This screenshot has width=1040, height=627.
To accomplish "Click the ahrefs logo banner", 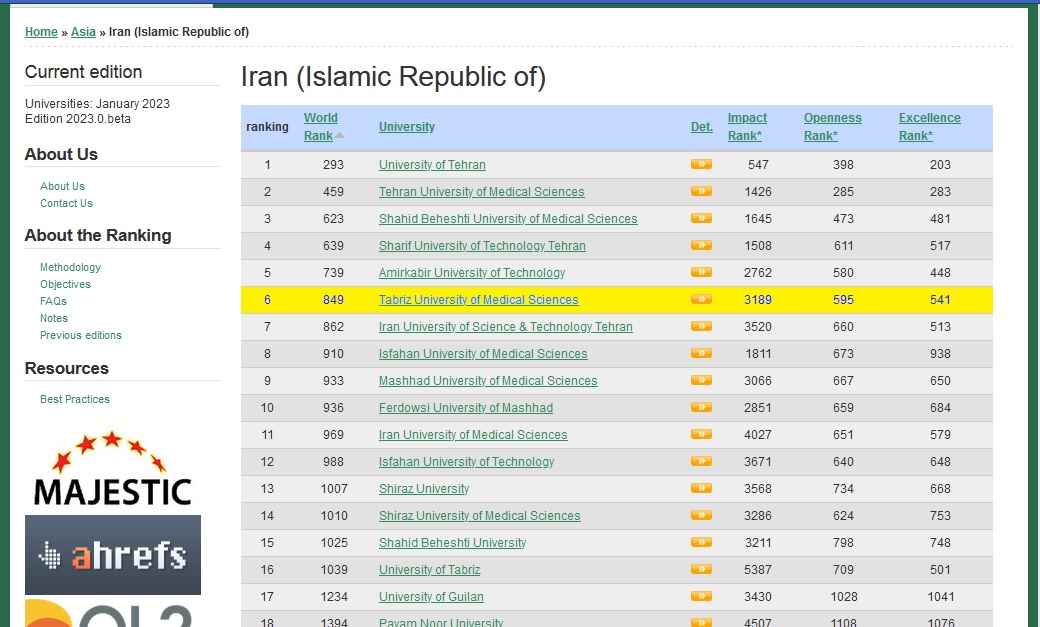I will [x=112, y=555].
